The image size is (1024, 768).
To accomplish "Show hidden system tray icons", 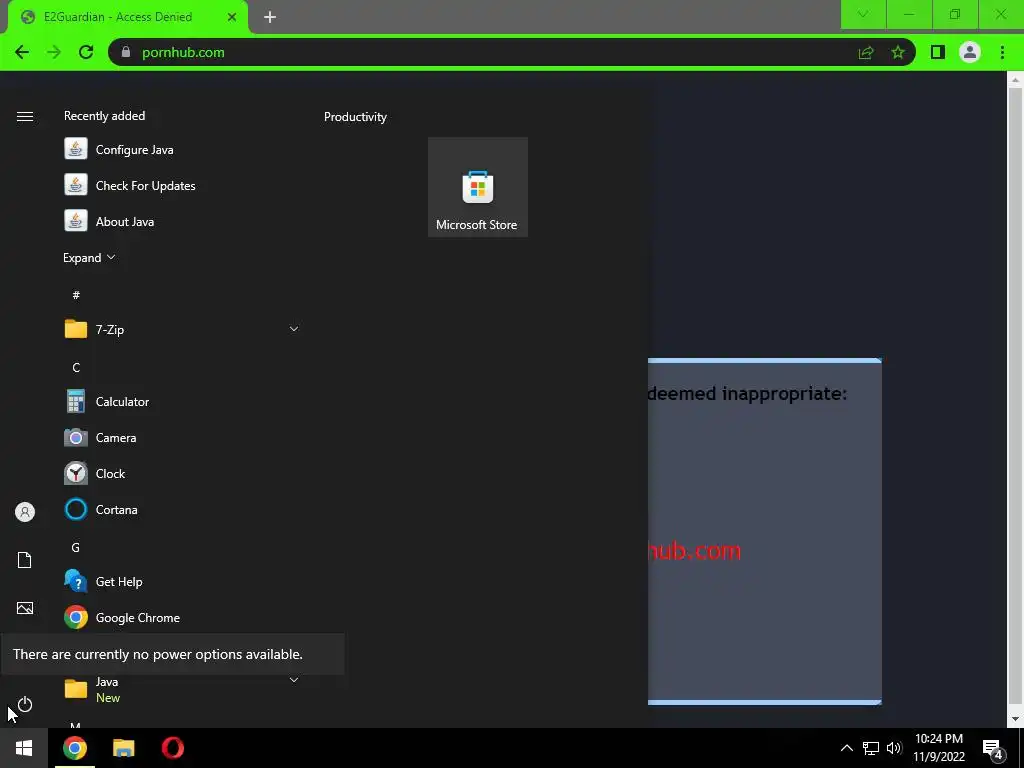I will tap(846, 748).
